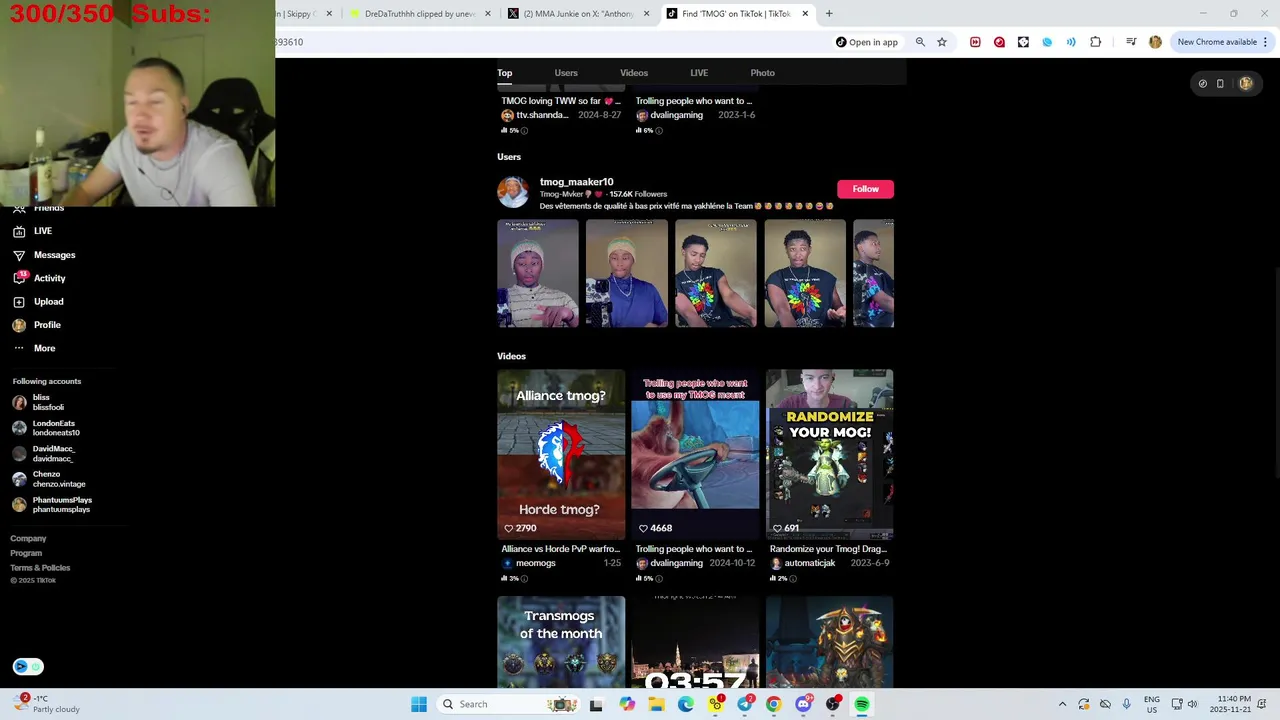1280x720 pixels.
Task: Click the Company footer link
Action: 28,538
